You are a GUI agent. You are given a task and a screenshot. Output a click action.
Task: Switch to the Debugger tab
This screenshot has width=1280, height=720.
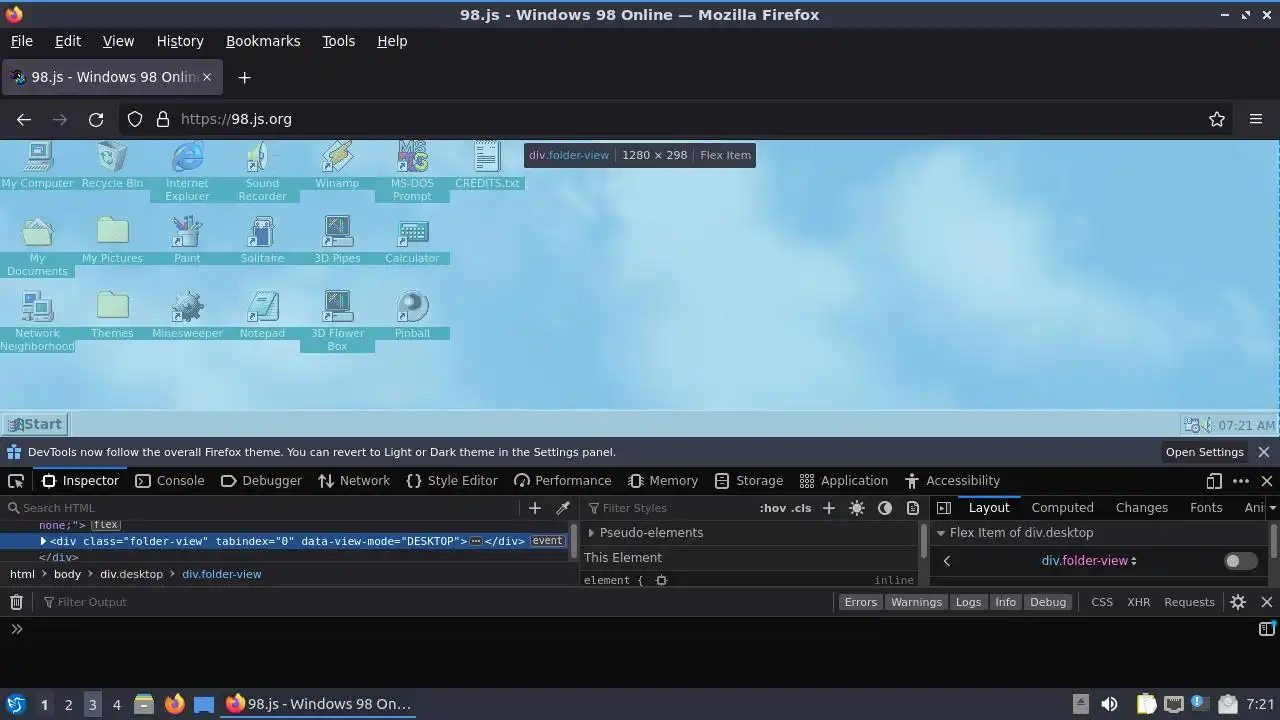point(260,481)
